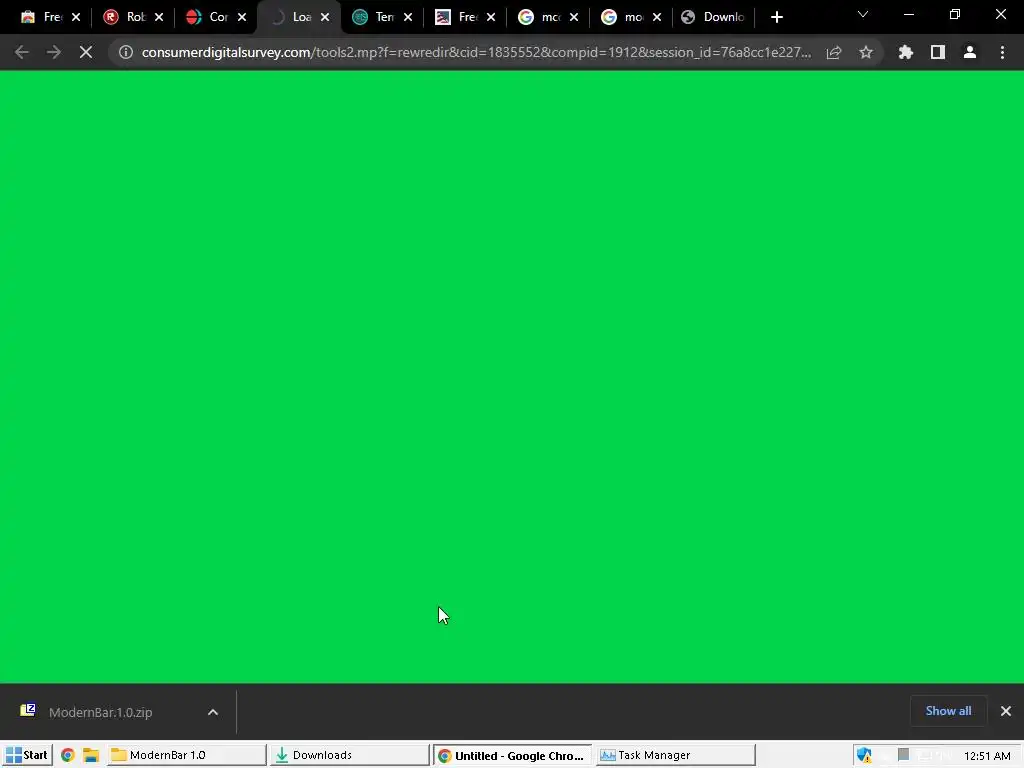
Task: Switch to ModernBar 1.0 taskbar window
Action: click(x=186, y=755)
